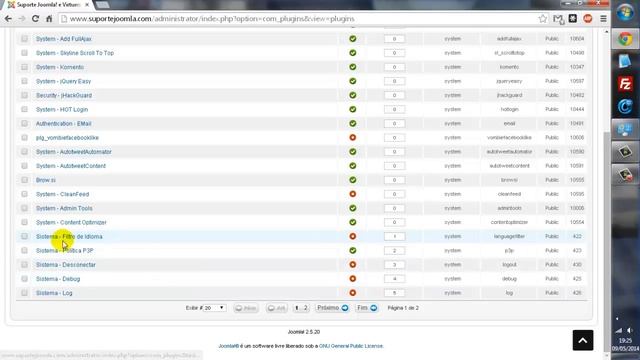640x360 pixels.
Task: Disable the System - Add FullAjax plugin status icon
Action: pyautogui.click(x=353, y=39)
